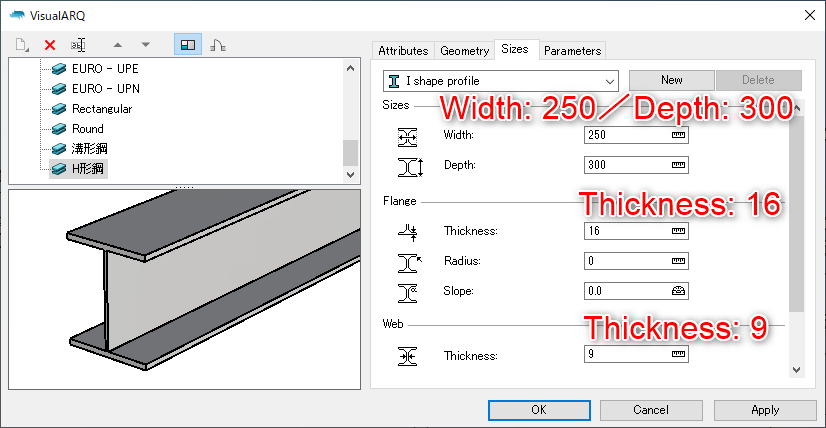Viewport: 826px width, 428px height.
Task: Click the New style icon in toolbar
Action: coord(22,45)
